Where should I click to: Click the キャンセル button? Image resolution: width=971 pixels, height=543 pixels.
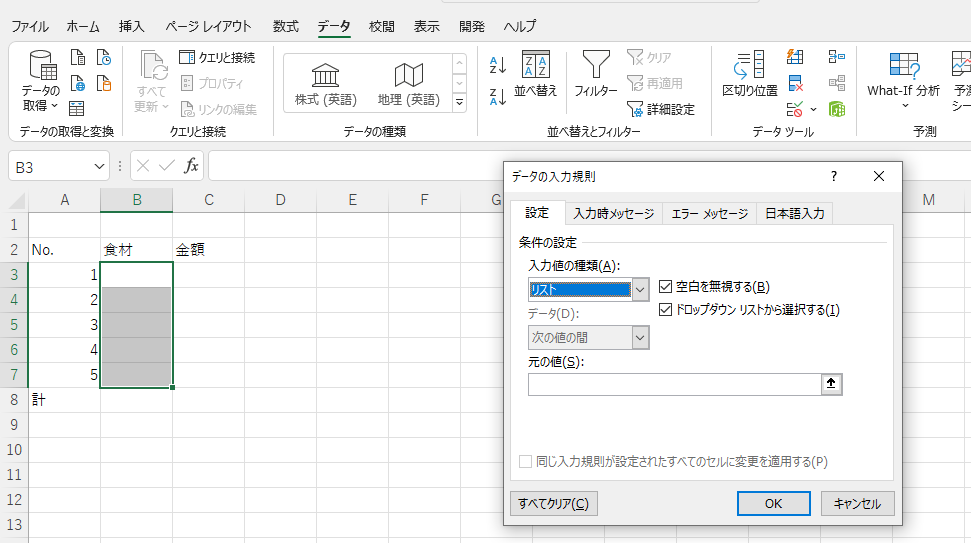coord(858,503)
